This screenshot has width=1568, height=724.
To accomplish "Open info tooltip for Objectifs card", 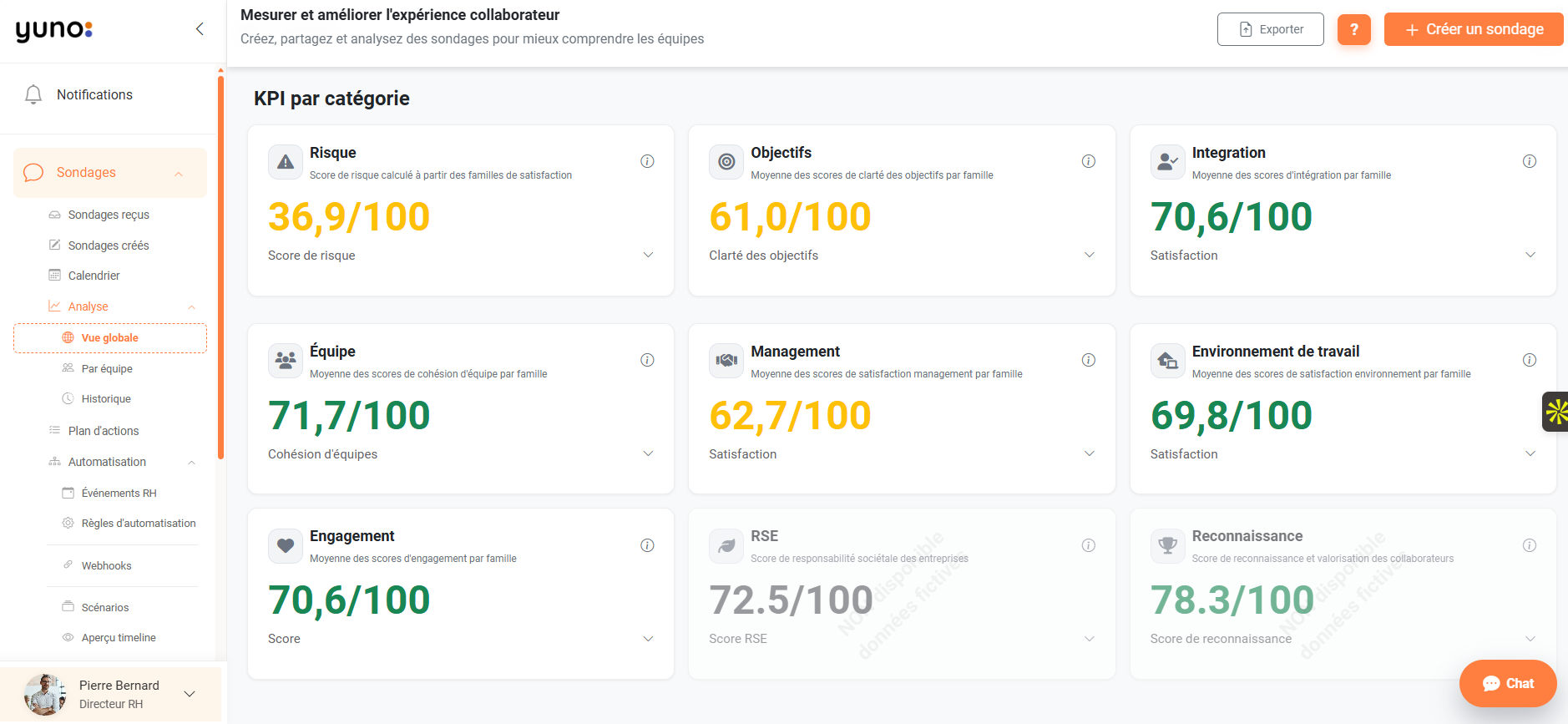I will point(1089,161).
